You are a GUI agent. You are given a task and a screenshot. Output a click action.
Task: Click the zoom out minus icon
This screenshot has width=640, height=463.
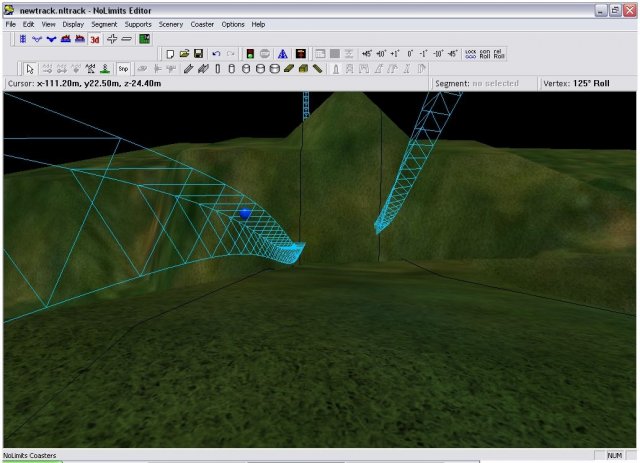point(126,40)
